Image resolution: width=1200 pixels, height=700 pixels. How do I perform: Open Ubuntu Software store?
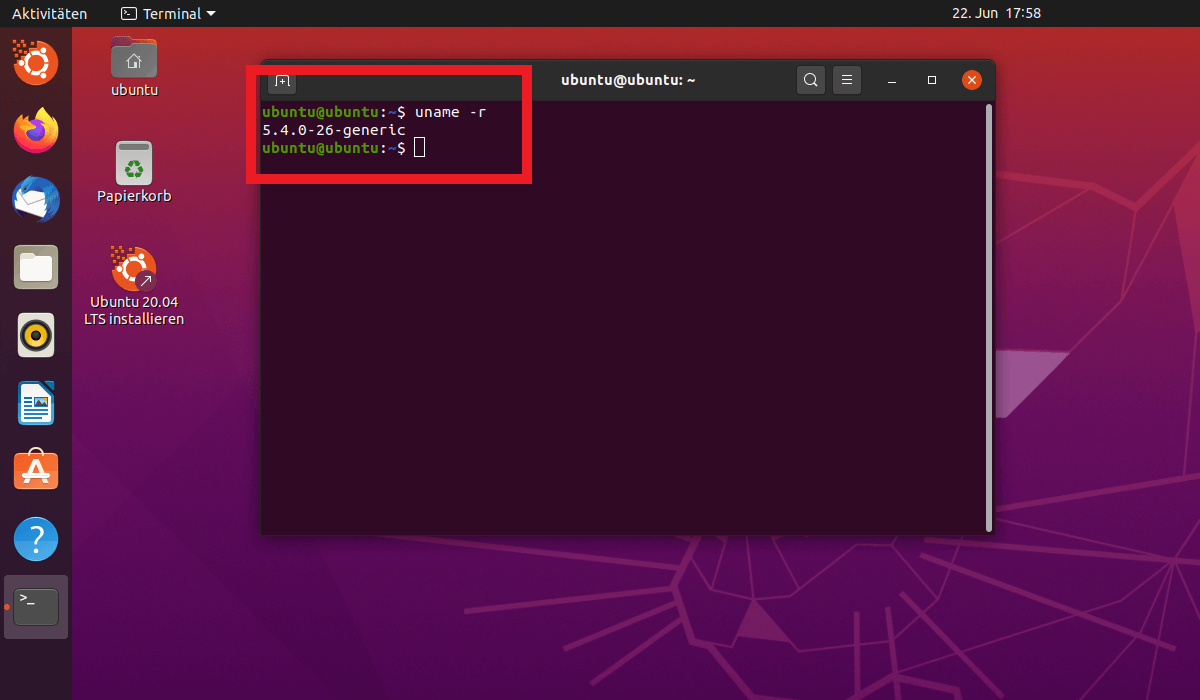36,471
